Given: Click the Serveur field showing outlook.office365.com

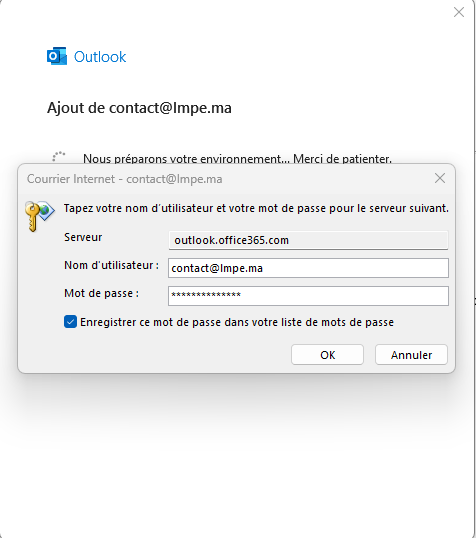Looking at the screenshot, I should [x=308, y=240].
